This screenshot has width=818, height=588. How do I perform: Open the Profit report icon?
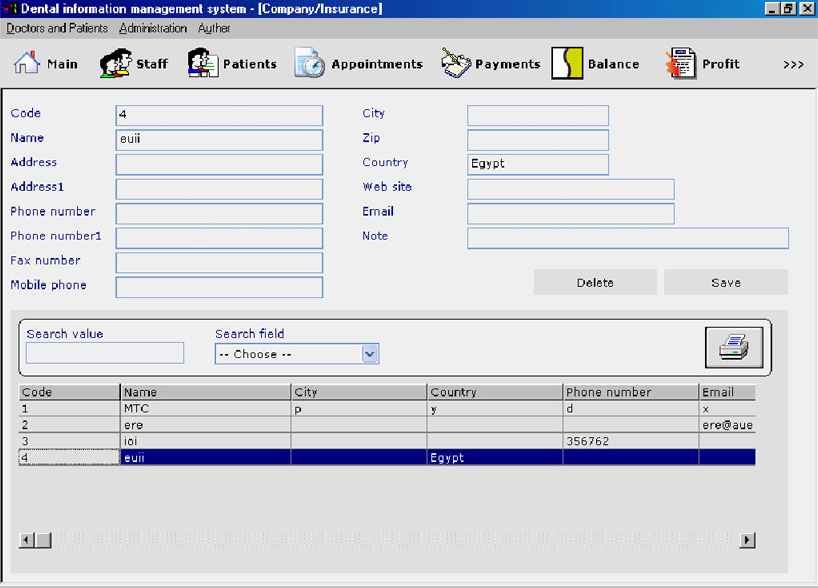point(680,64)
